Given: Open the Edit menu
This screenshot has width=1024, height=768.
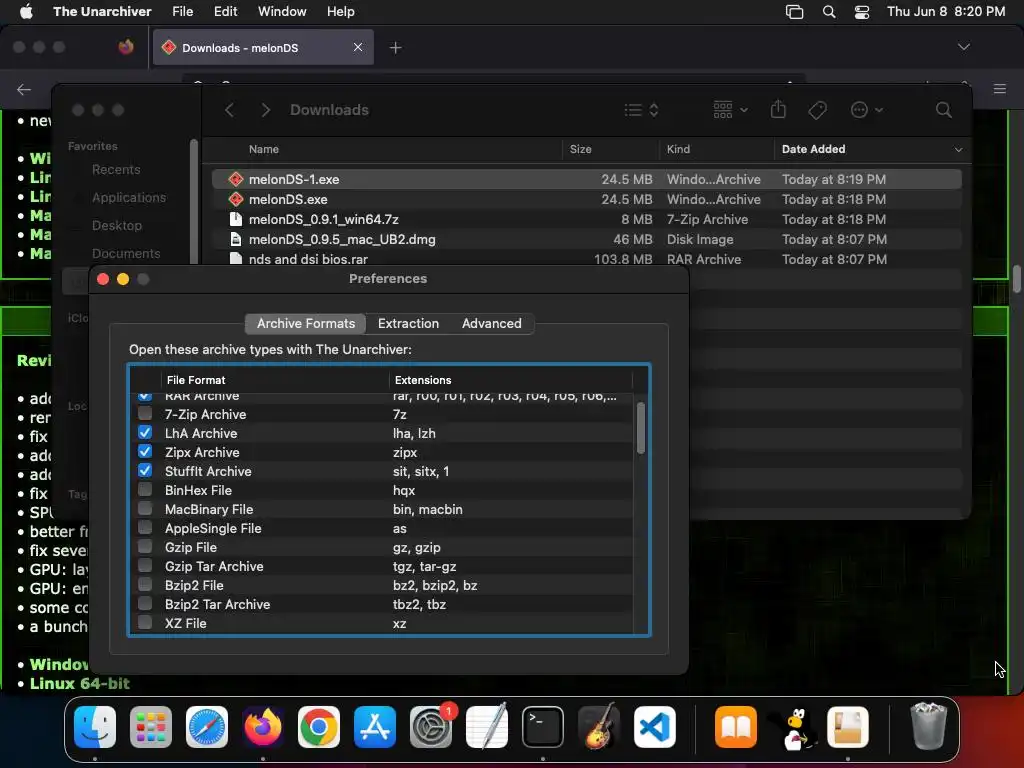Looking at the screenshot, I should [x=225, y=12].
